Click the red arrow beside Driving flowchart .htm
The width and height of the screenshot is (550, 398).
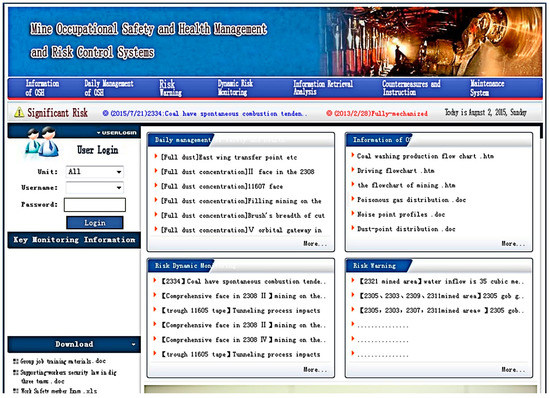[x=353, y=170]
